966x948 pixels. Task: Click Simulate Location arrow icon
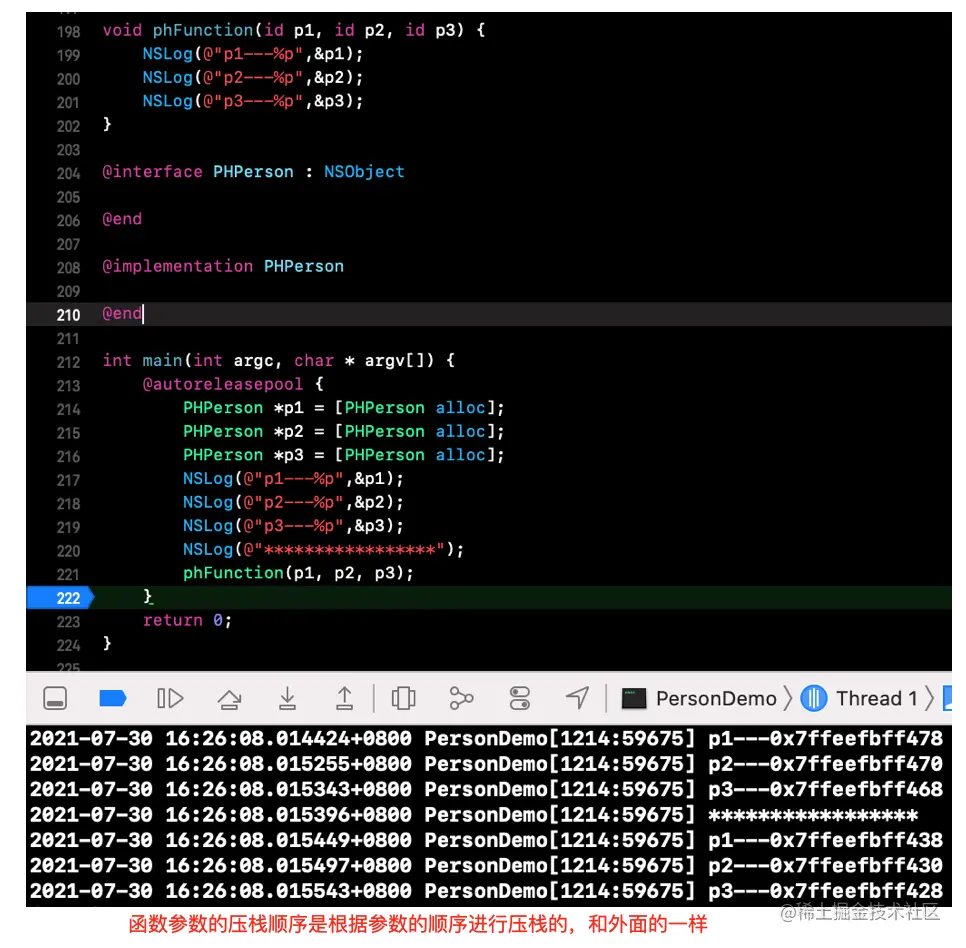[x=577, y=698]
